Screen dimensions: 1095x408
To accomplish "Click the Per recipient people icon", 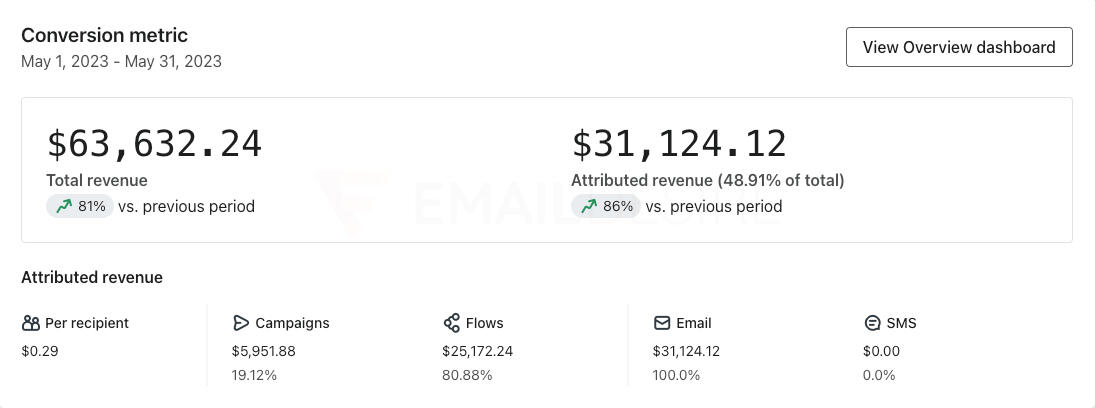I will click(x=31, y=323).
